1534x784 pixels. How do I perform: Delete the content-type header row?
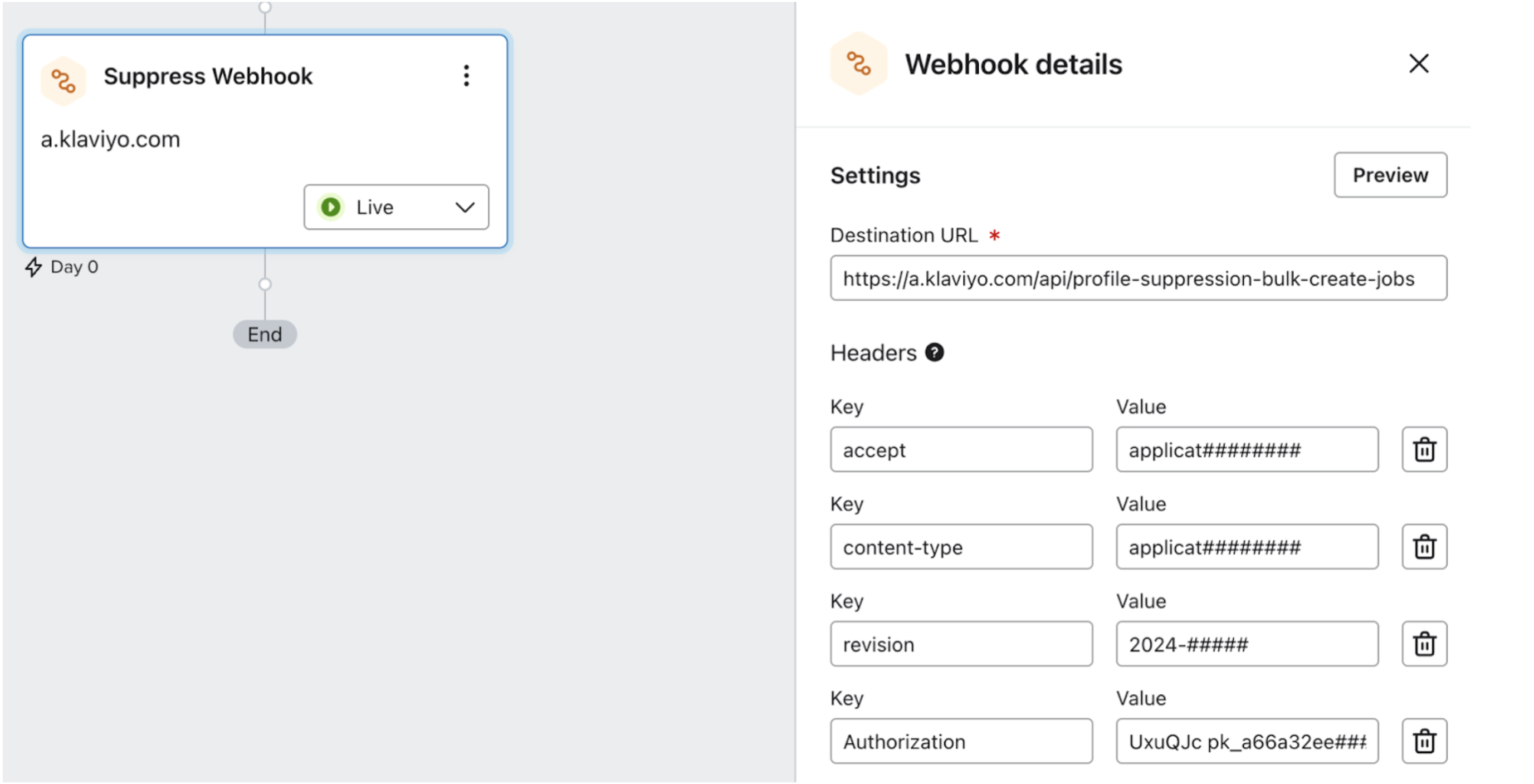point(1424,546)
